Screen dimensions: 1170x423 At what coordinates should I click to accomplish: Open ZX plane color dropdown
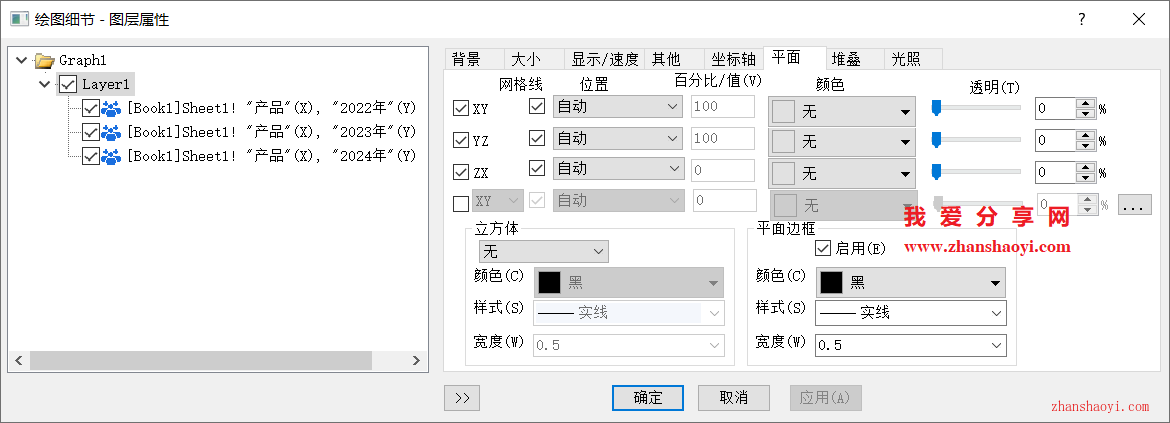pos(842,173)
